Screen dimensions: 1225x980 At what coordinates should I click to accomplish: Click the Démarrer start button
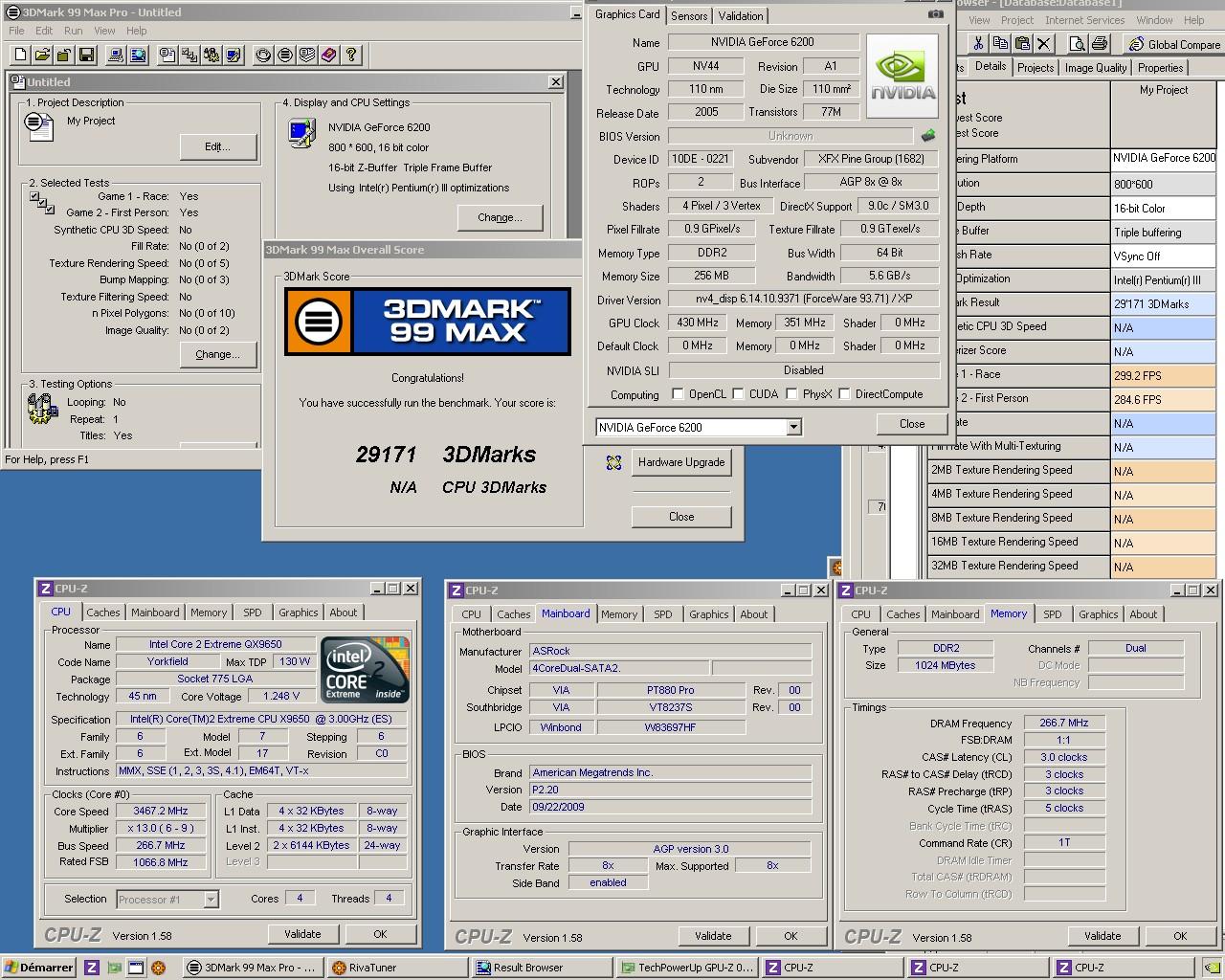coord(39,968)
